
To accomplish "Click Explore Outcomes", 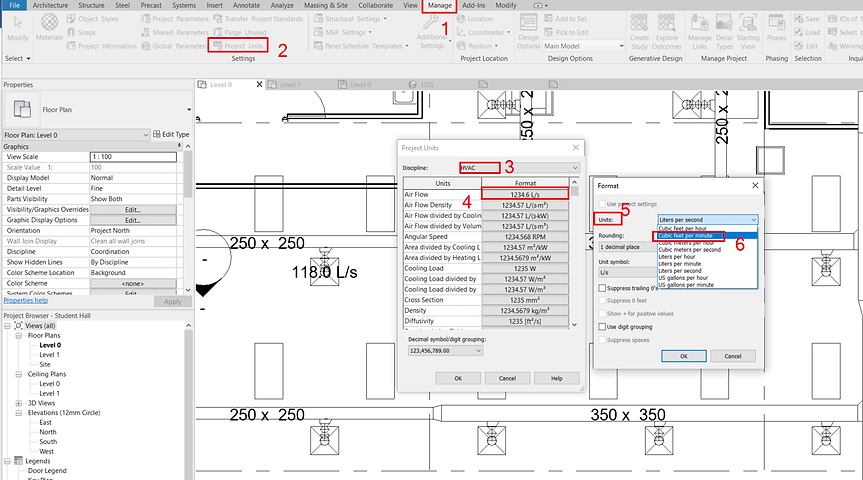I will point(667,32).
